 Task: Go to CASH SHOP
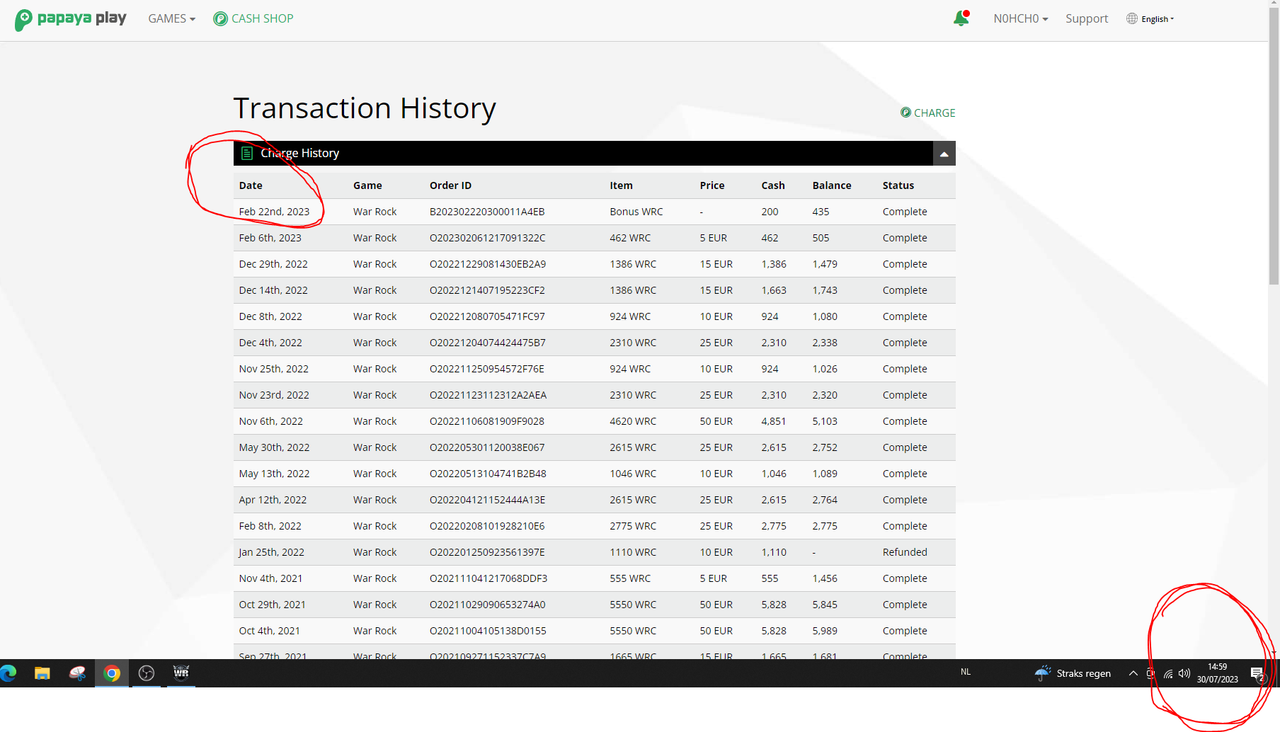click(x=262, y=19)
